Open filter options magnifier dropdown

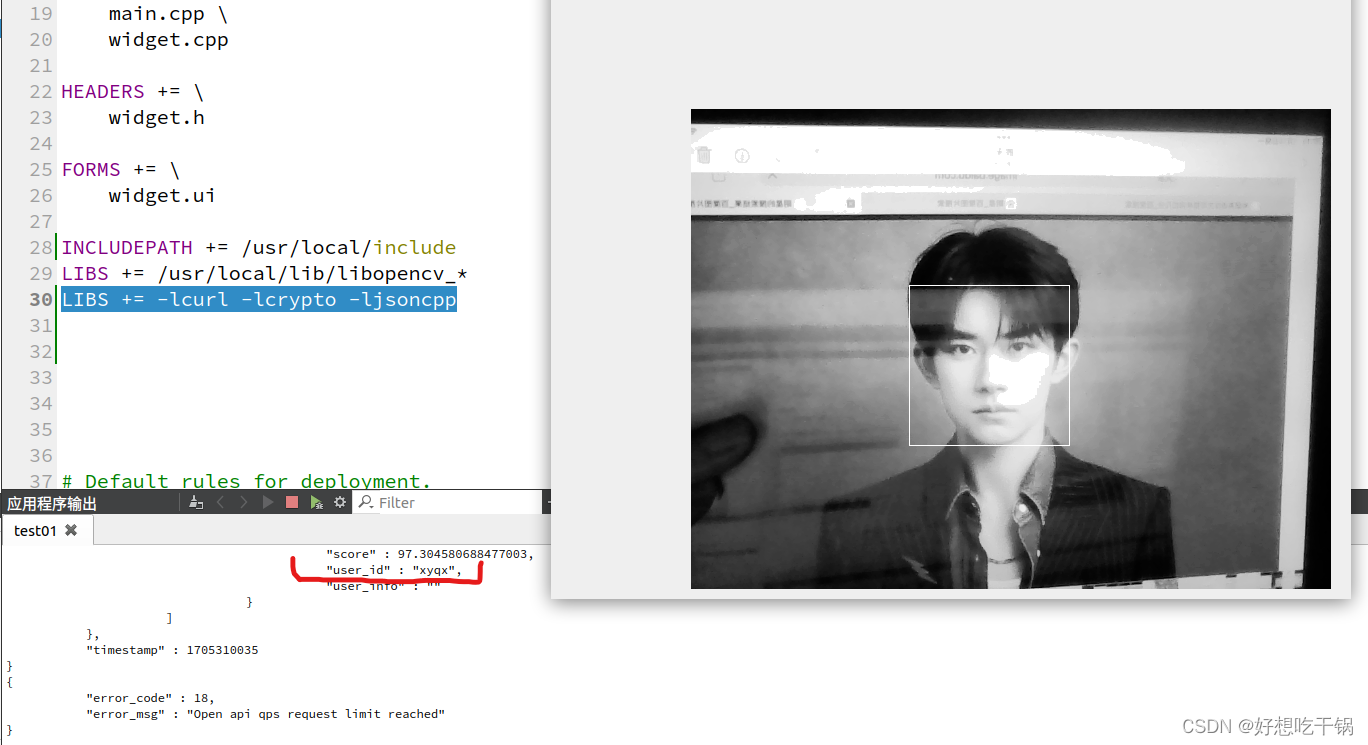coord(366,502)
